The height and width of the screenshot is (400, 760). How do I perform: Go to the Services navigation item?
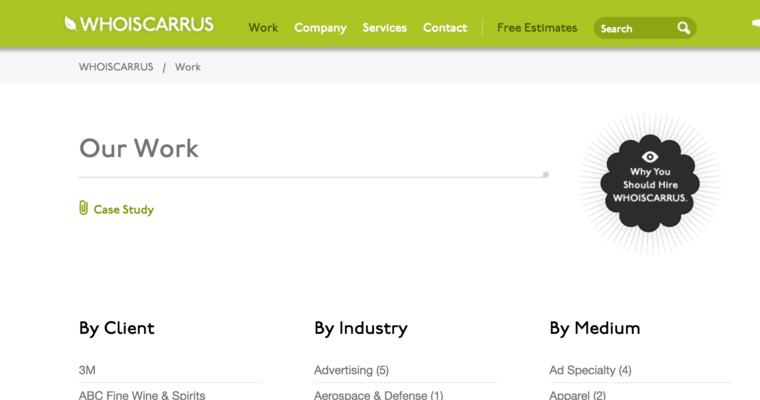click(384, 28)
